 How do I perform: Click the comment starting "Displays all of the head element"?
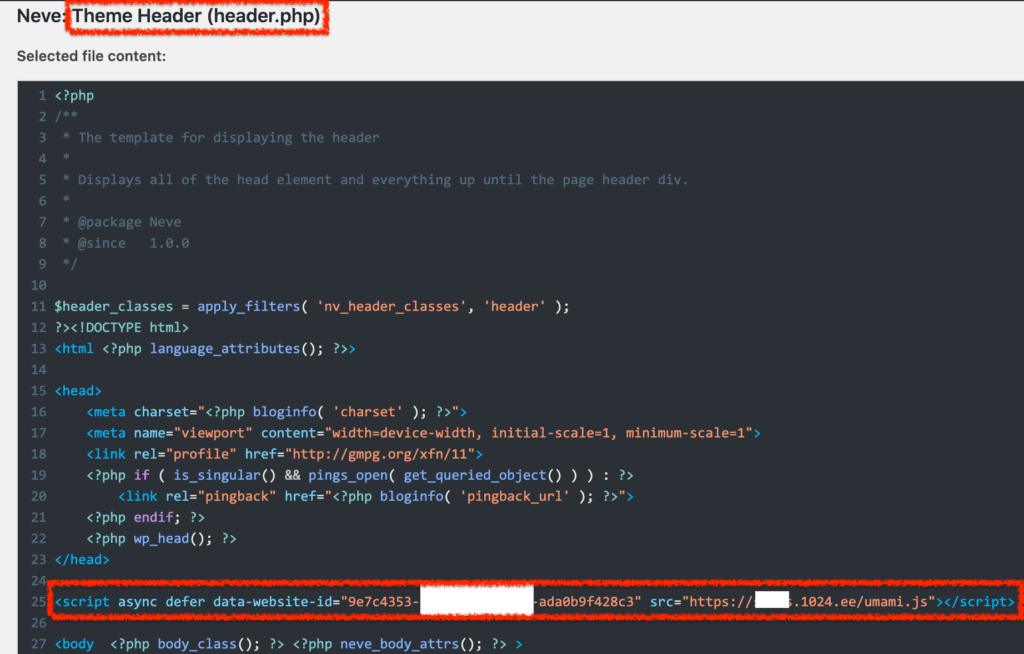383,180
